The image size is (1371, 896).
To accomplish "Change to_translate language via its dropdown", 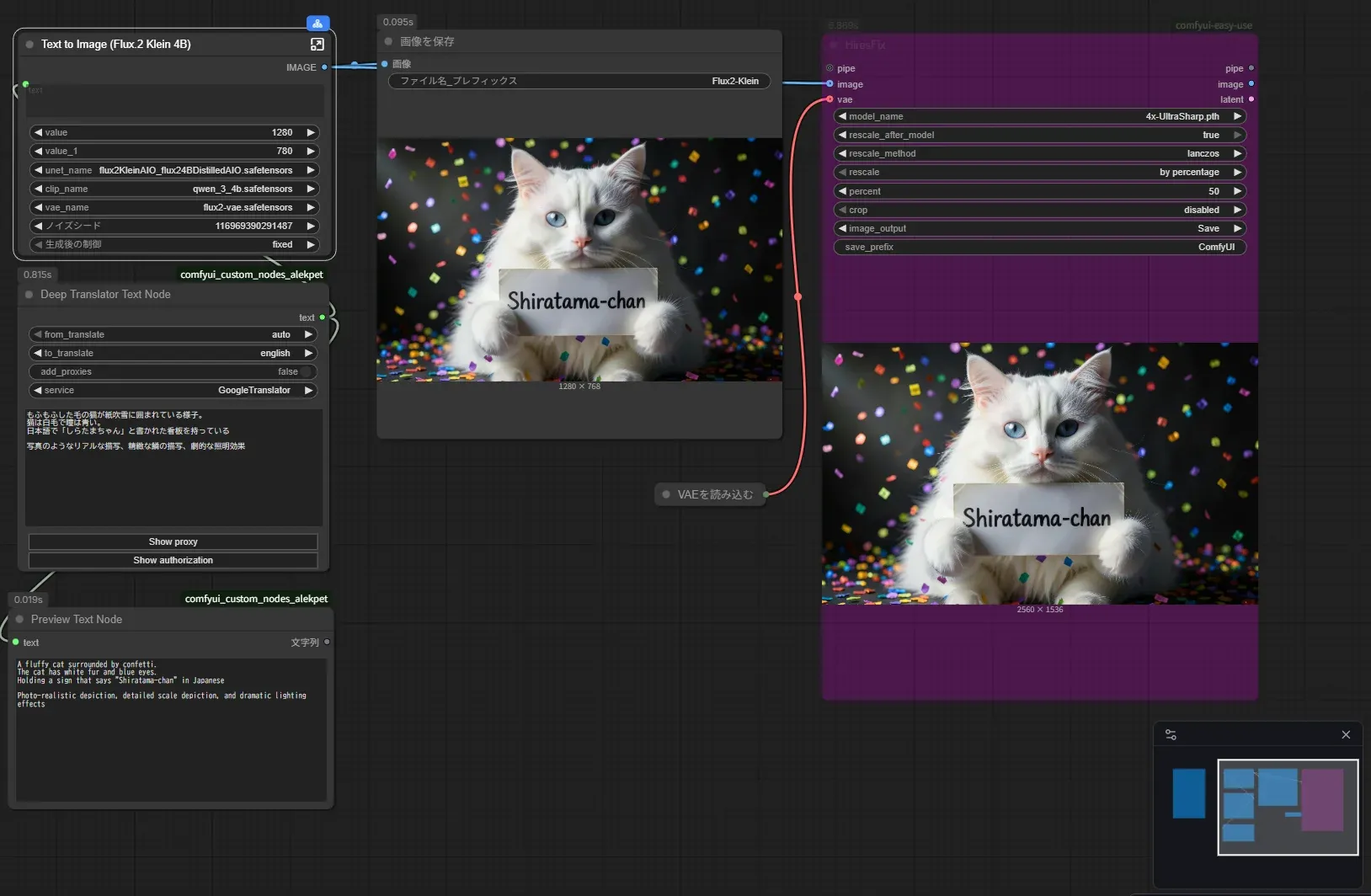I will coord(172,353).
